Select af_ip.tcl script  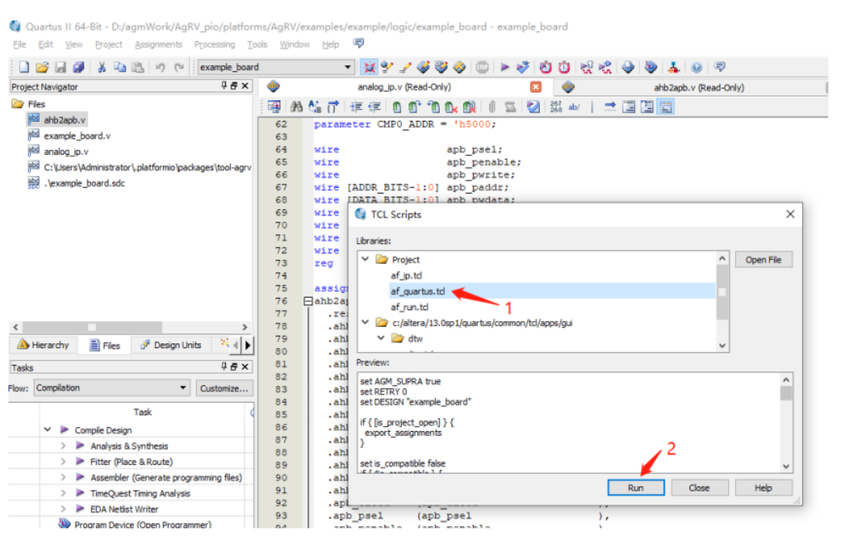pyautogui.click(x=406, y=275)
